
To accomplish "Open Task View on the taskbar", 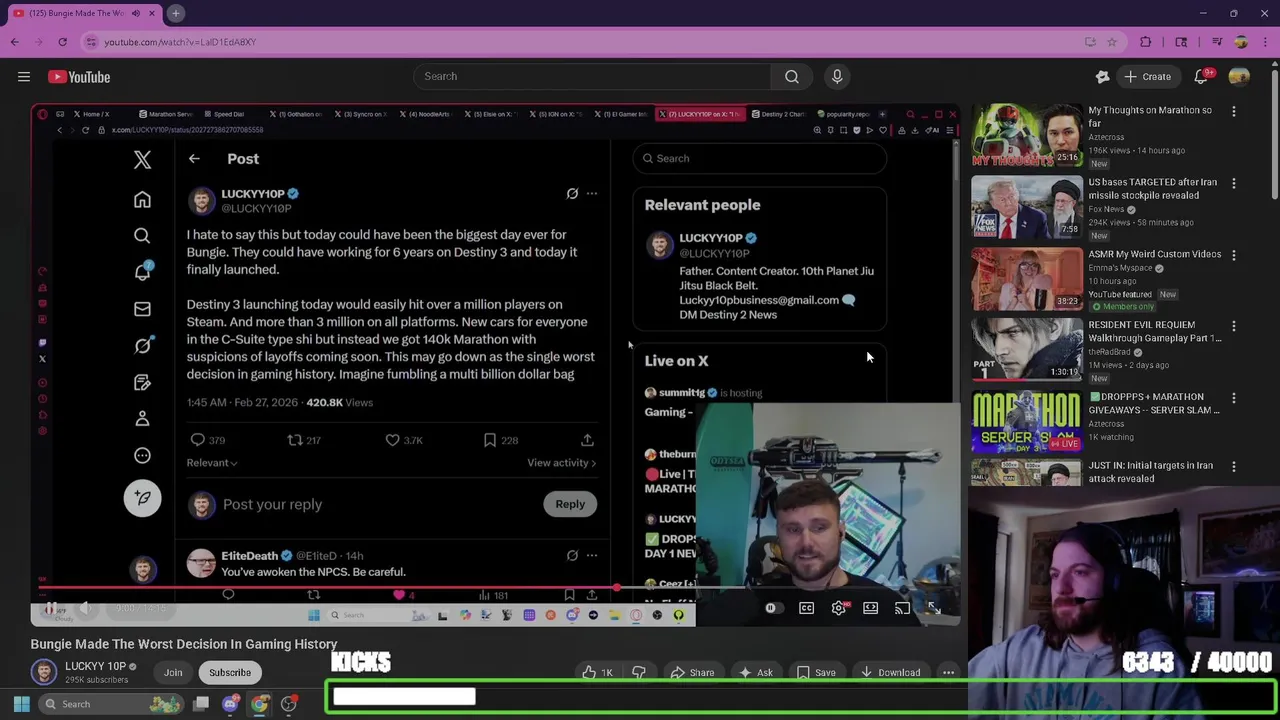I will pyautogui.click(x=201, y=704).
